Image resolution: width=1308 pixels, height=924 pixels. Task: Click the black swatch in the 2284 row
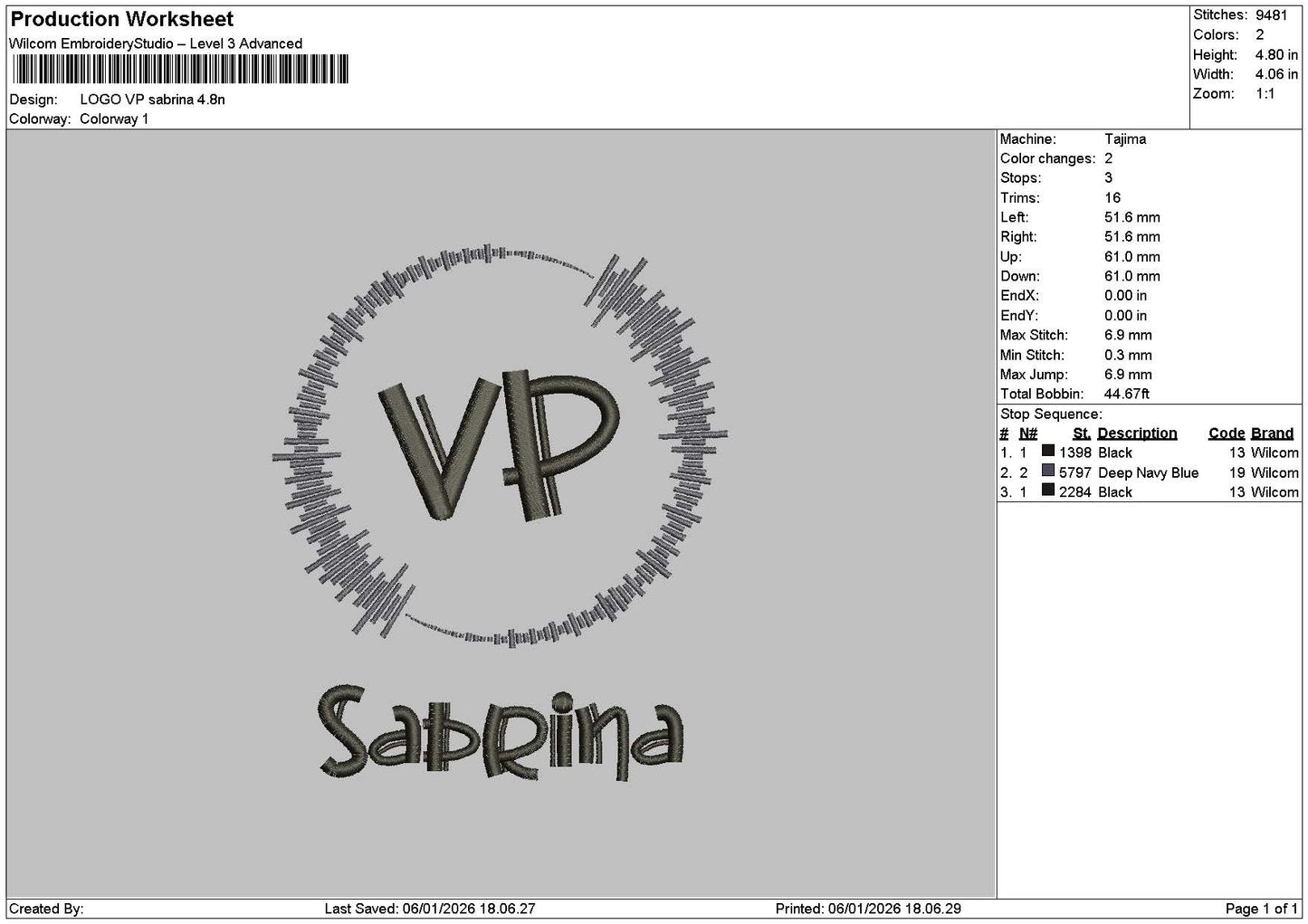click(x=1048, y=491)
